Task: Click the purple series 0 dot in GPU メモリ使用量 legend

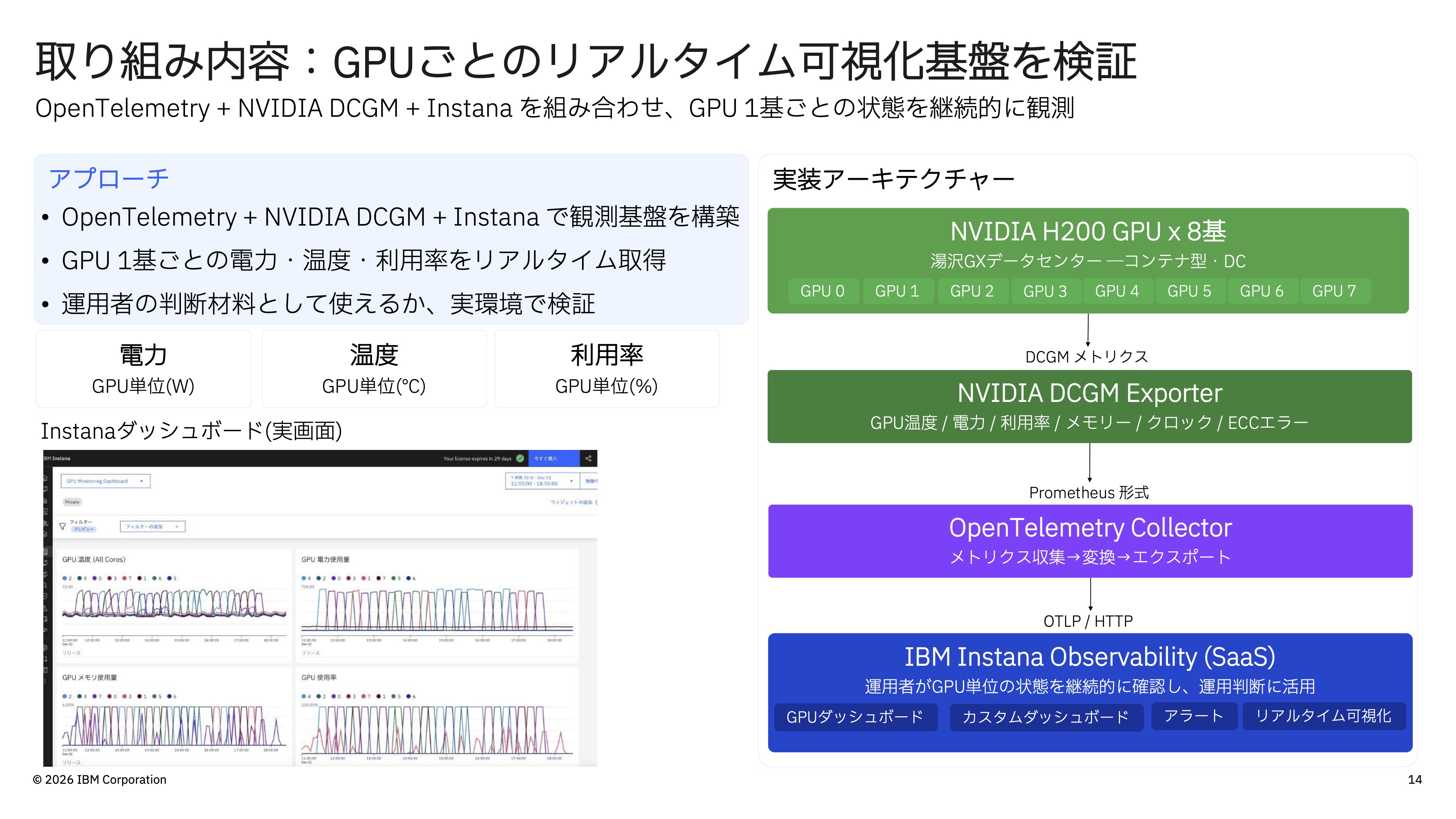Action: (x=110, y=697)
